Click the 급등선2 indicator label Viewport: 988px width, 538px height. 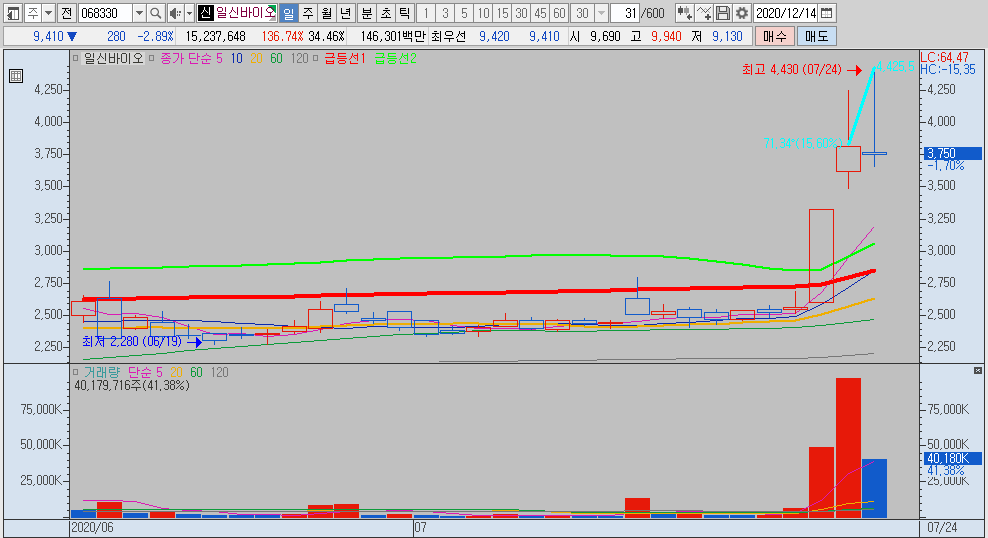tap(395, 59)
